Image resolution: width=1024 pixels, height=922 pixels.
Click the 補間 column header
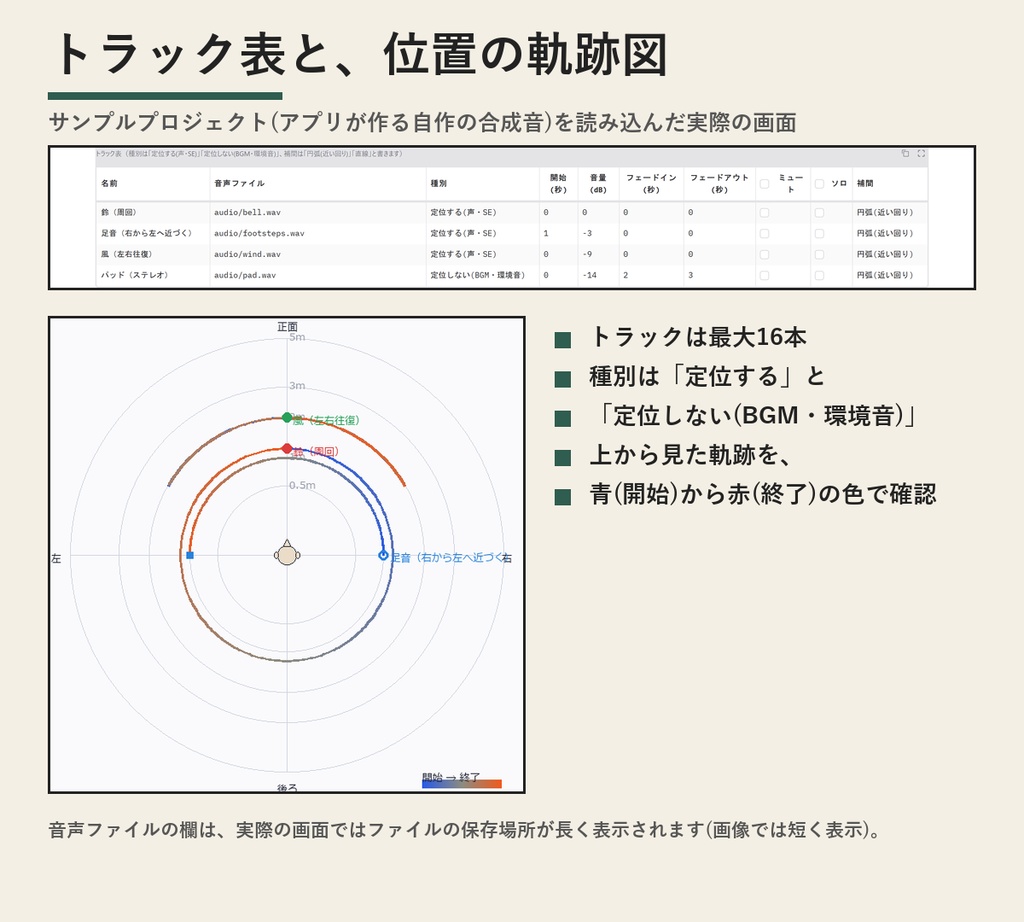[x=889, y=183]
